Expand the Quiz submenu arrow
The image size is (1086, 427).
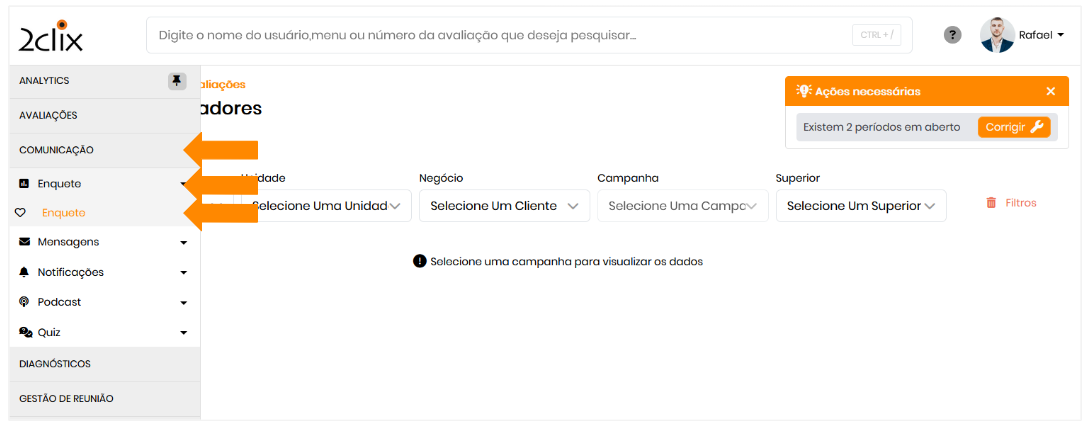(x=184, y=333)
